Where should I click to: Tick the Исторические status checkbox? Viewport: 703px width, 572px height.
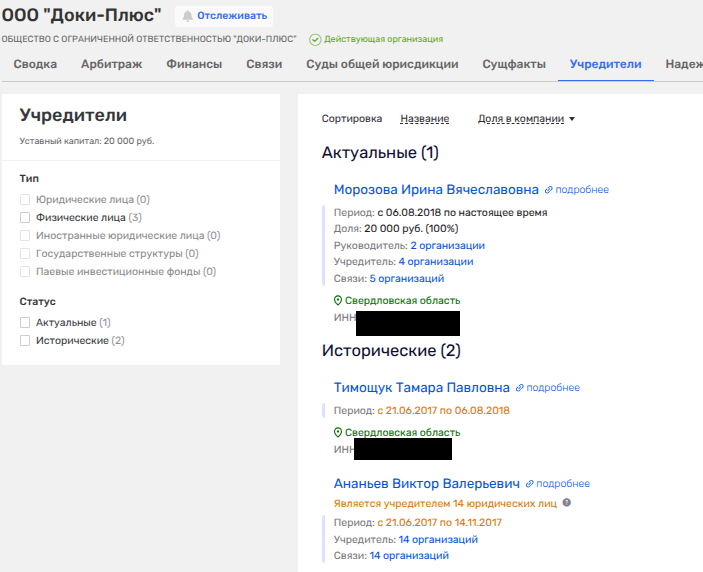(25, 341)
